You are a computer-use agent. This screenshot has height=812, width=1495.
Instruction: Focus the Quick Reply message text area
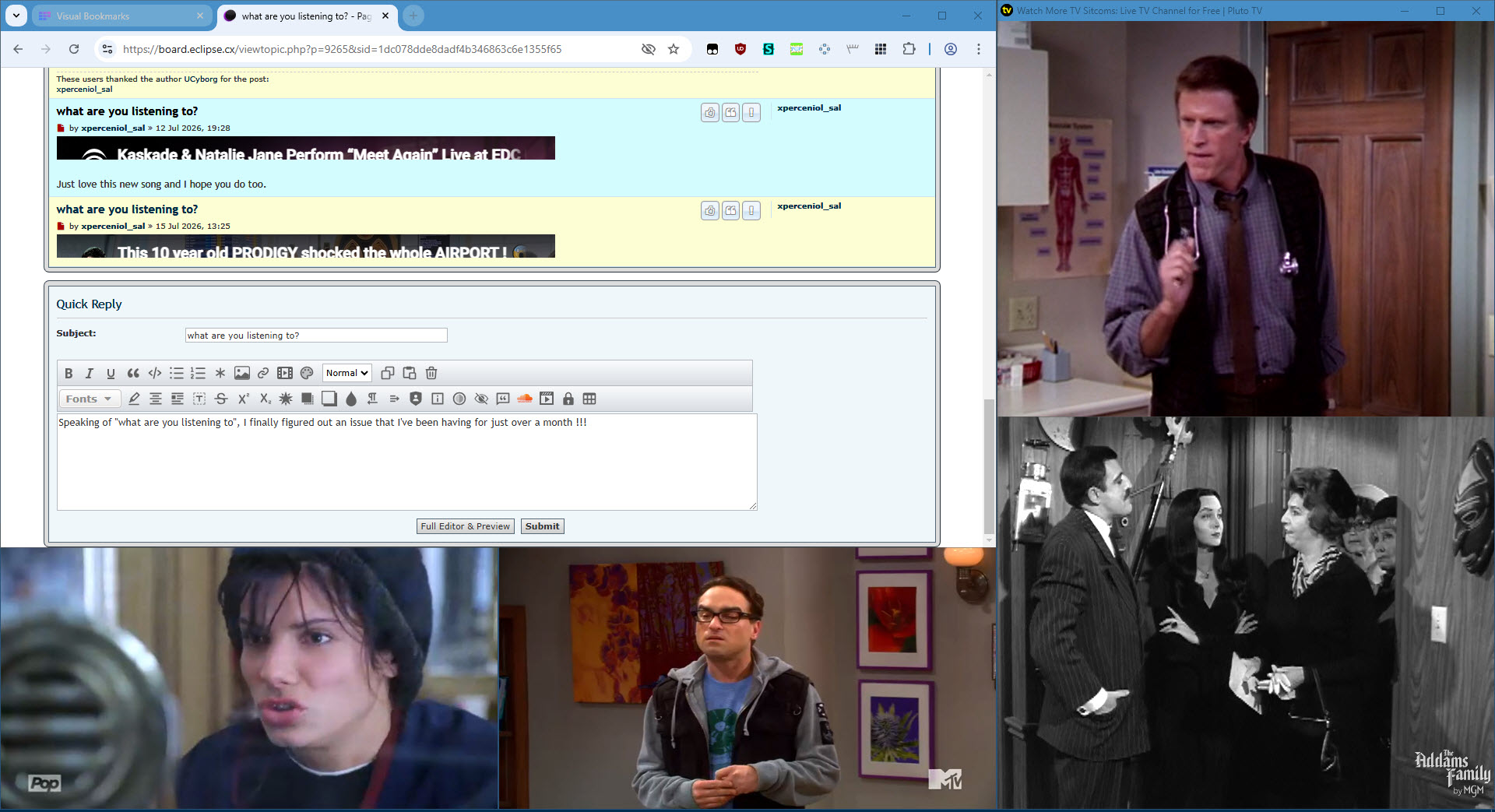(406, 462)
